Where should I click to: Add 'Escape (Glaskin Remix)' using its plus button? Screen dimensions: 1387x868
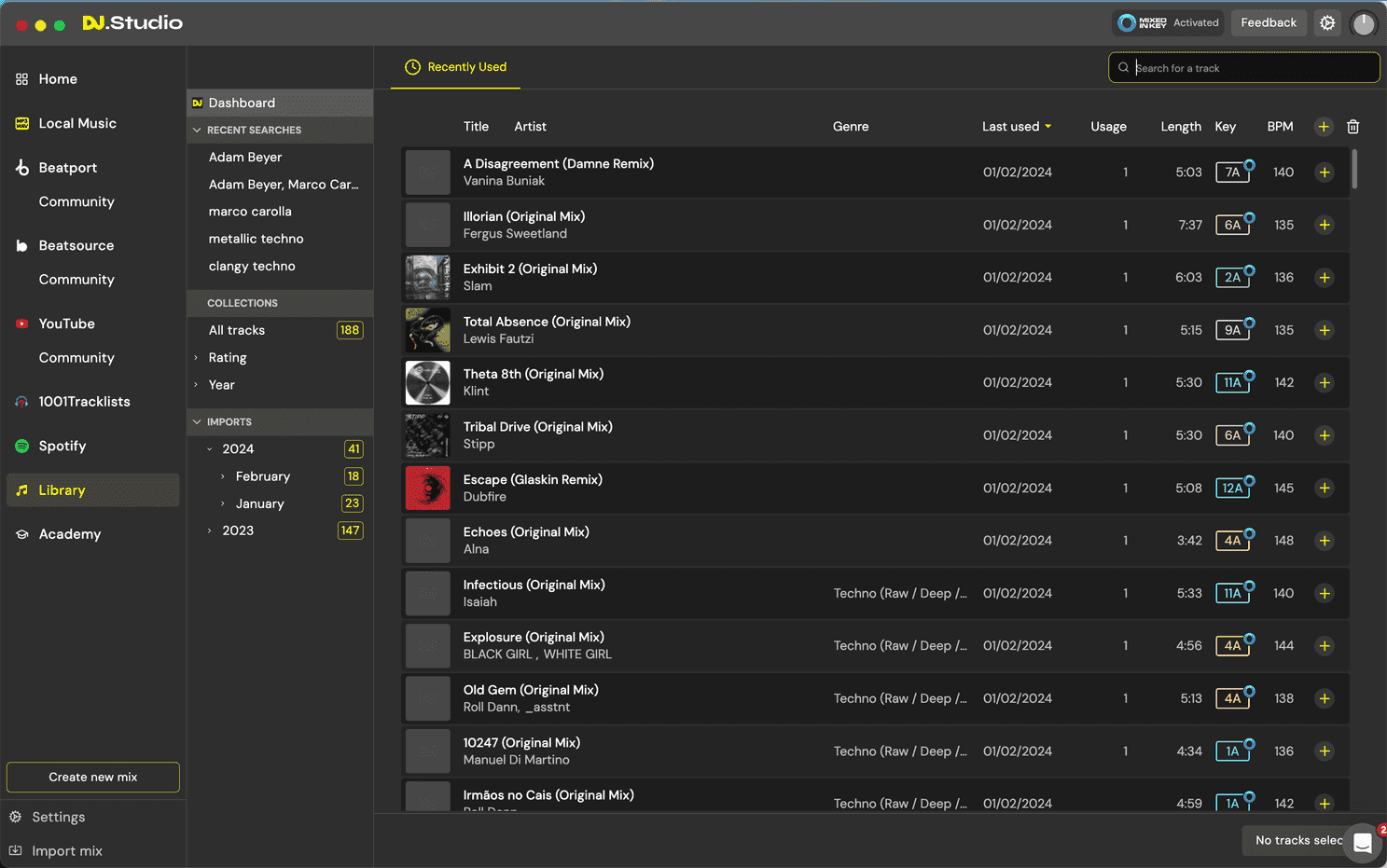(x=1324, y=488)
